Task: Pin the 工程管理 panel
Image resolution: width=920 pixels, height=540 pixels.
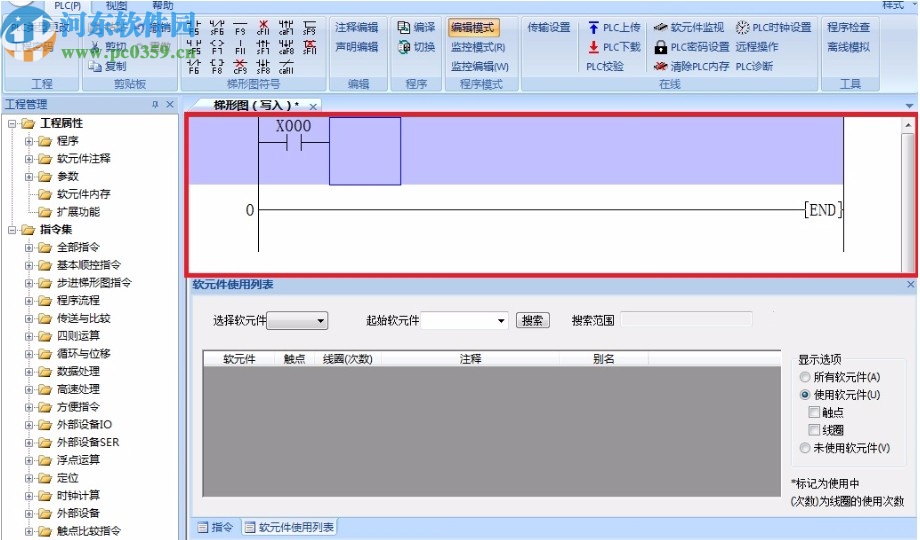Action: 155,104
